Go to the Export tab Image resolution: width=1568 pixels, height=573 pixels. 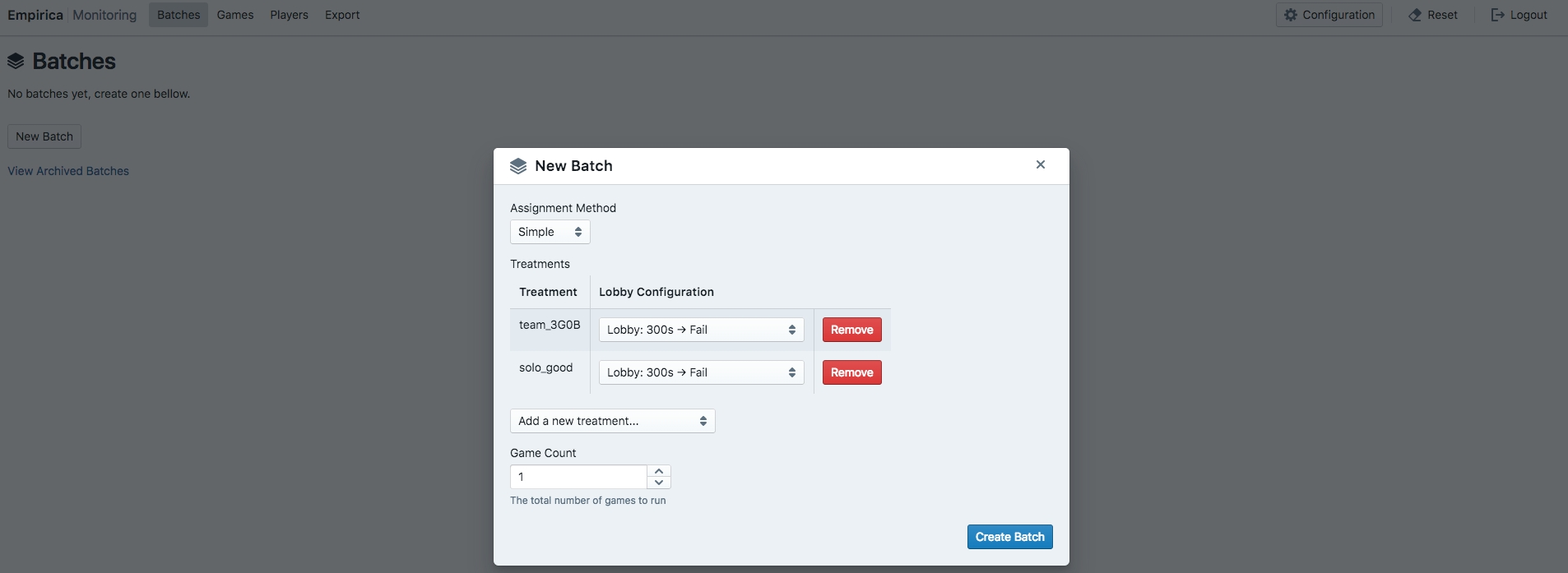tap(342, 15)
